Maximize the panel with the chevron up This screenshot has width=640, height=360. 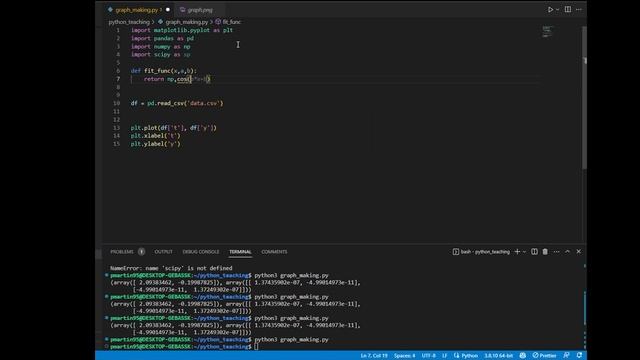(x=567, y=252)
